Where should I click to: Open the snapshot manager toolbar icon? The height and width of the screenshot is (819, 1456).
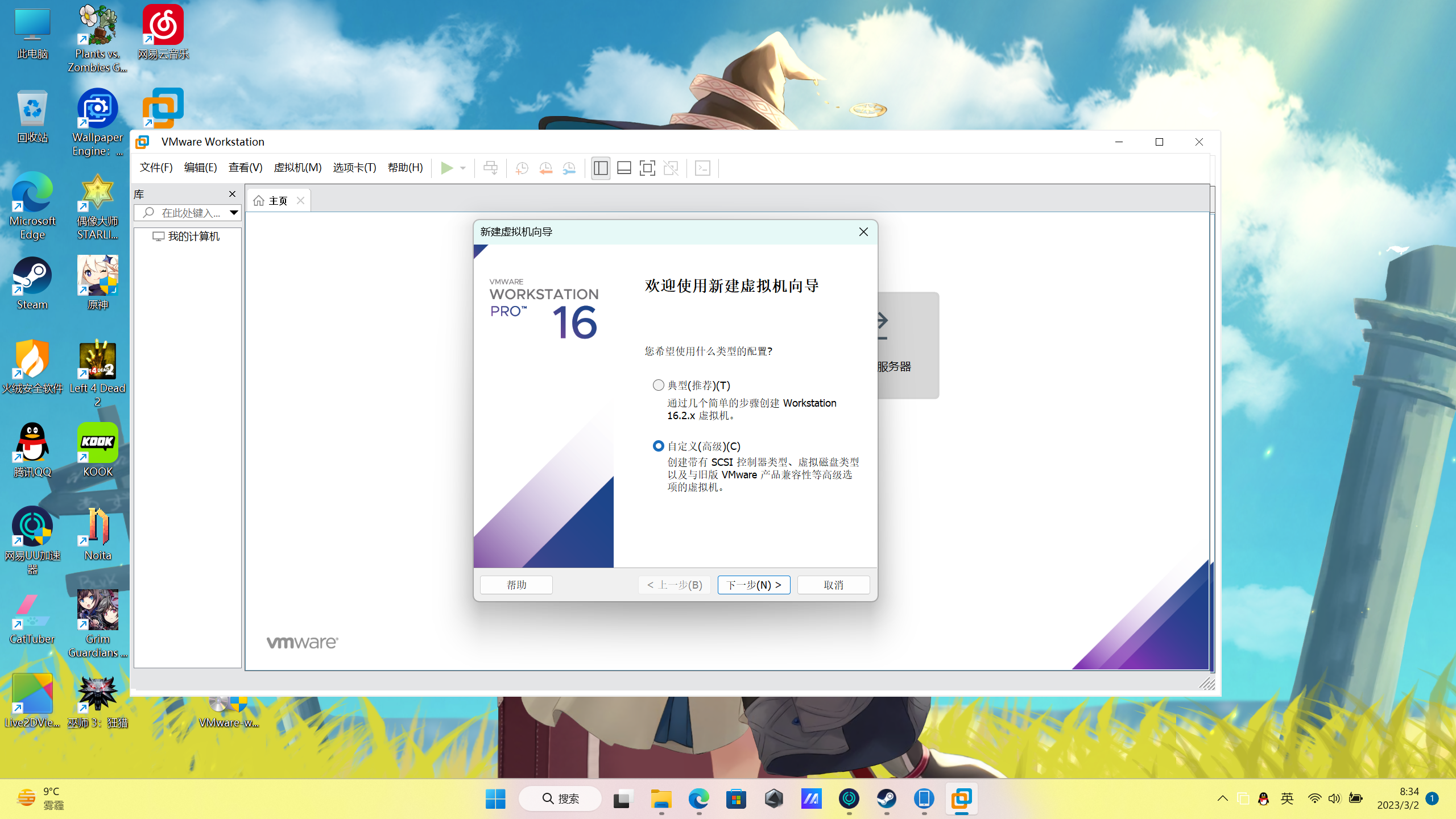(x=569, y=168)
